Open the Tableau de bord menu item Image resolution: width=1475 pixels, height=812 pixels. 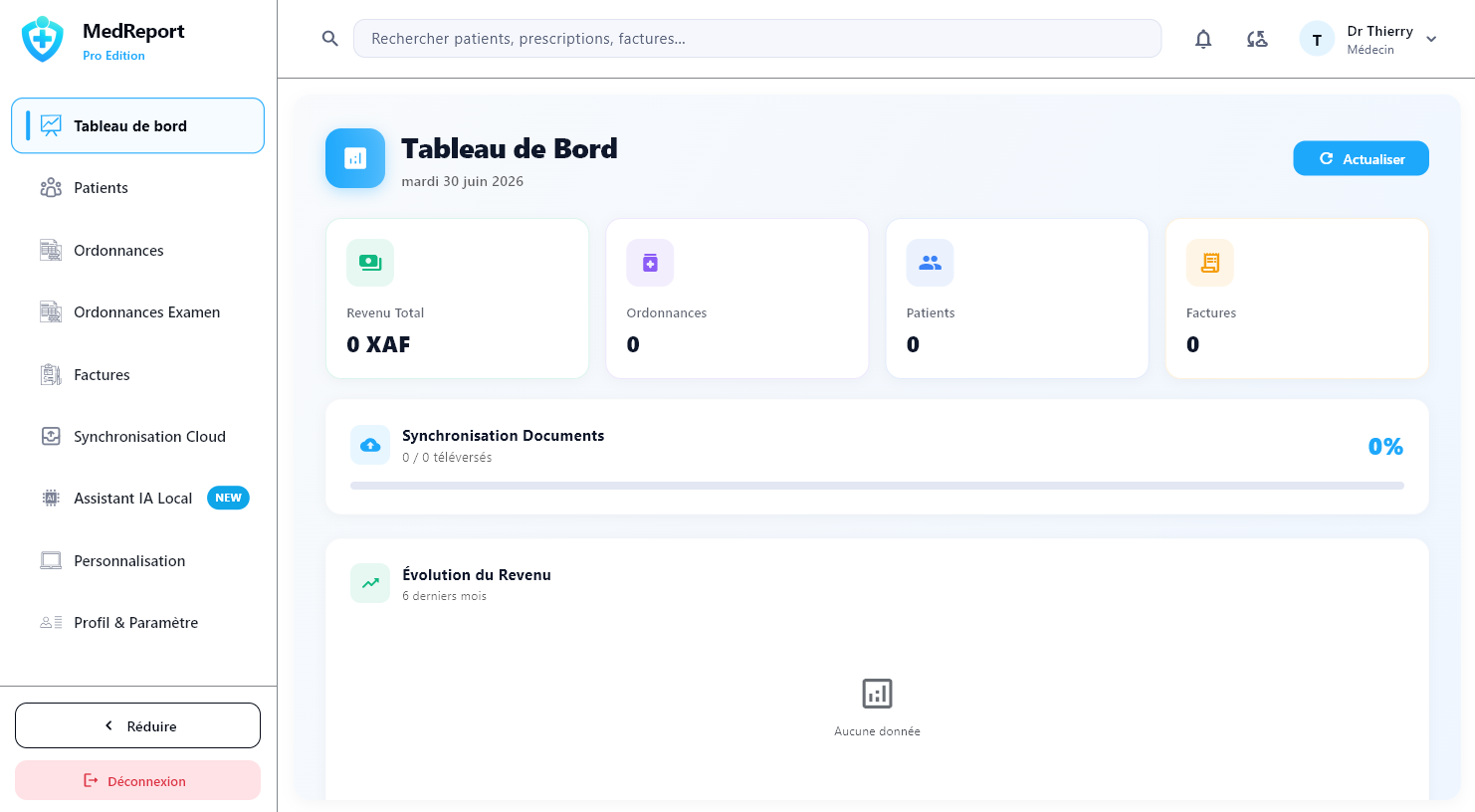[137, 125]
